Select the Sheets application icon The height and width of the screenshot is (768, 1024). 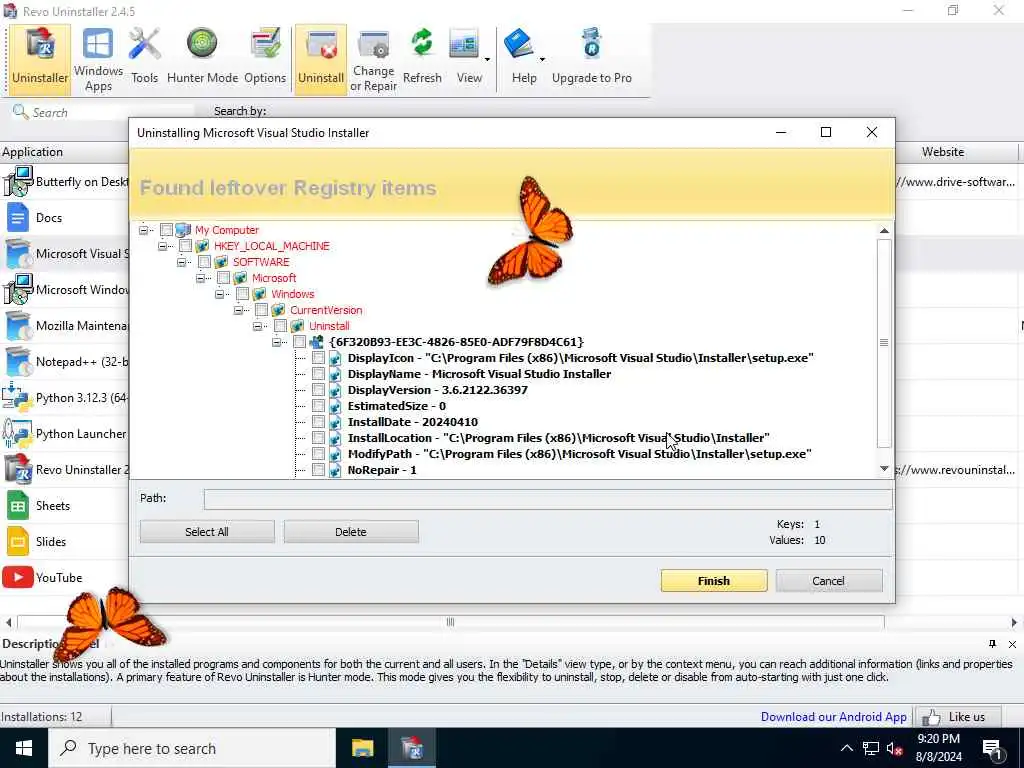coord(18,505)
